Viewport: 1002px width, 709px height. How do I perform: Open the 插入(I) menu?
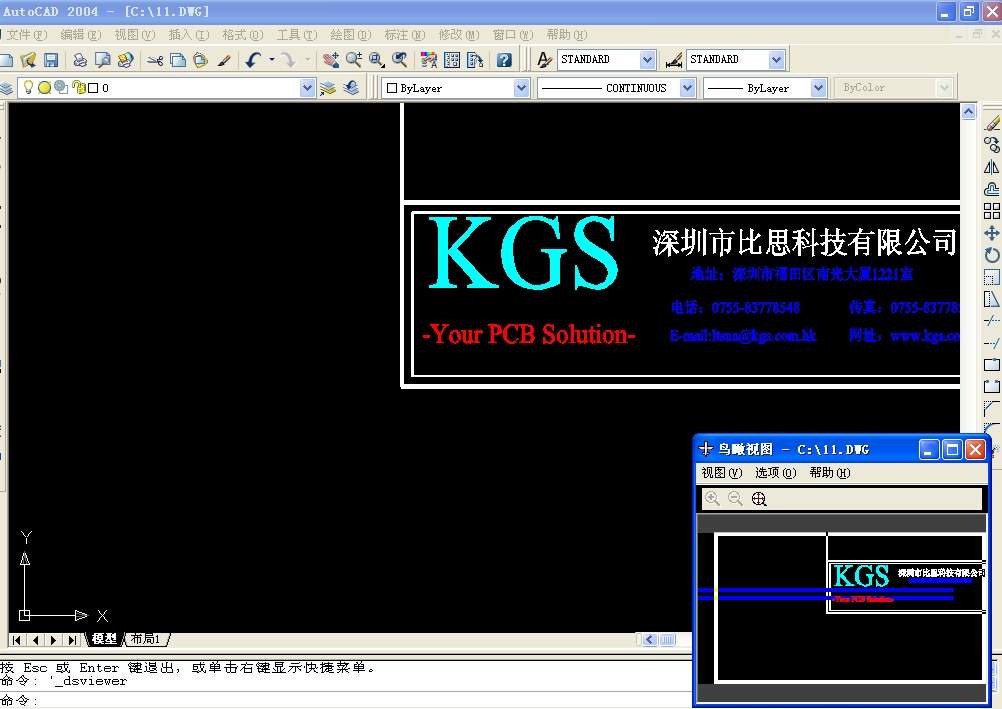coord(189,35)
